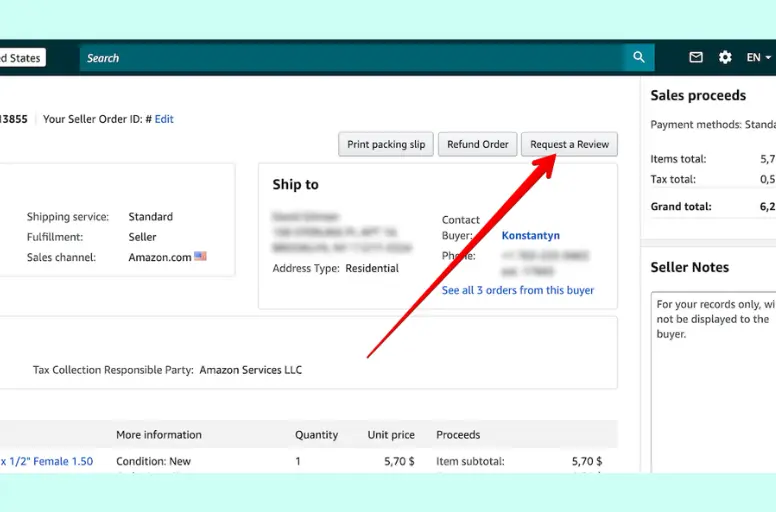Viewport: 776px width, 512px height.
Task: Click Edit next to Seller Order ID
Action: click(164, 119)
